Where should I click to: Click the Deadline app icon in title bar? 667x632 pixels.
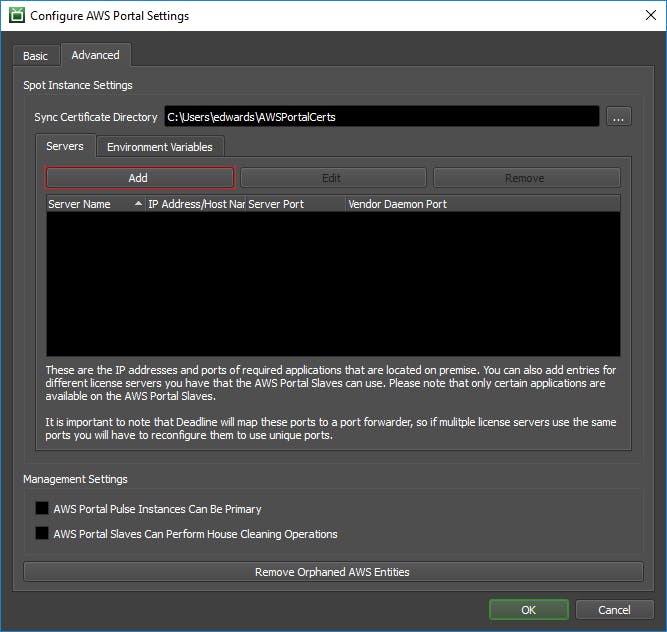click(17, 15)
